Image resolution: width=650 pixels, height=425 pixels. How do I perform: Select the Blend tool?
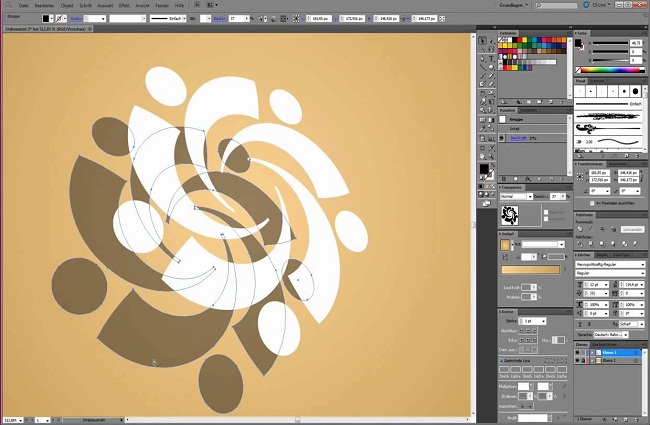click(492, 128)
